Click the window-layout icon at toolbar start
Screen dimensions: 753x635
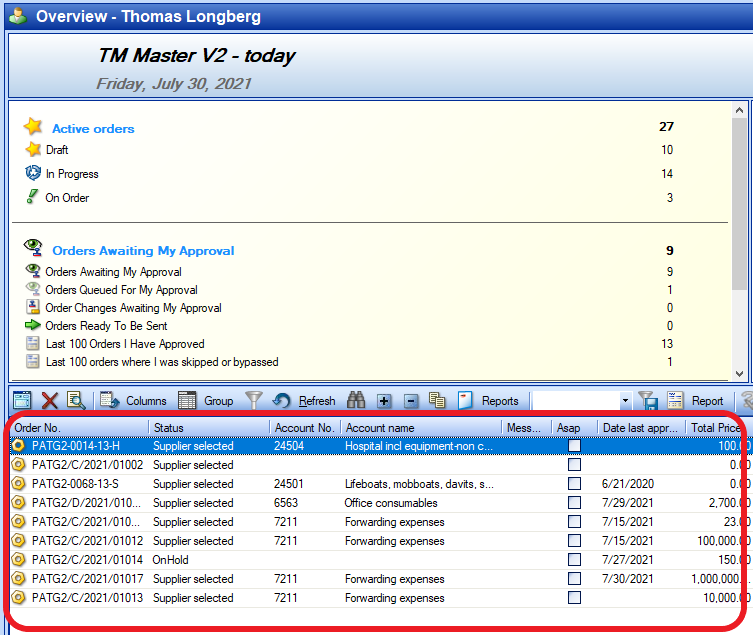point(22,400)
